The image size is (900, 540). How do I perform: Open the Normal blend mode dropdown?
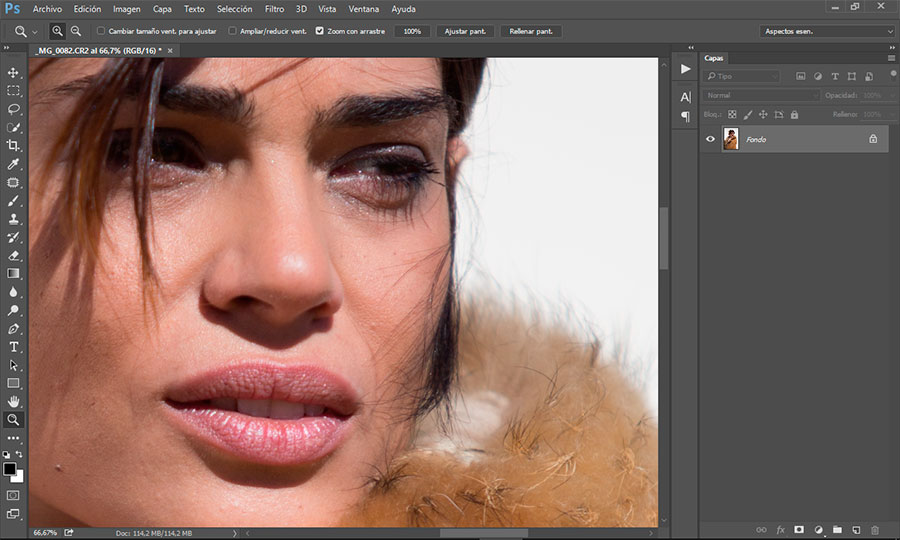point(762,95)
